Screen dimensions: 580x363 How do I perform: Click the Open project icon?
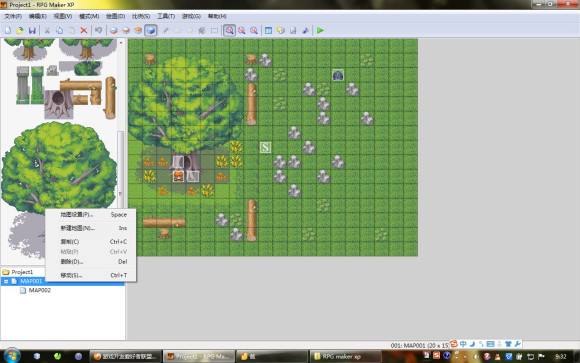click(x=20, y=30)
